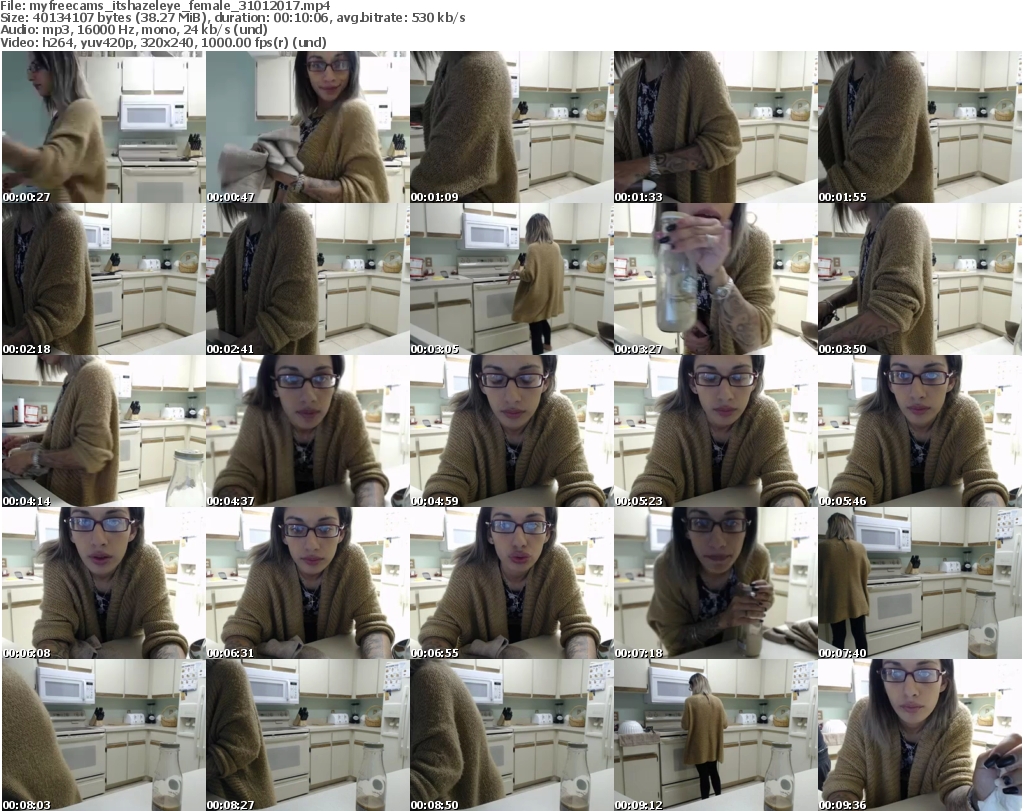Click the thumbnail stamped 00:07:40
This screenshot has width=1024, height=811.
[x=920, y=583]
